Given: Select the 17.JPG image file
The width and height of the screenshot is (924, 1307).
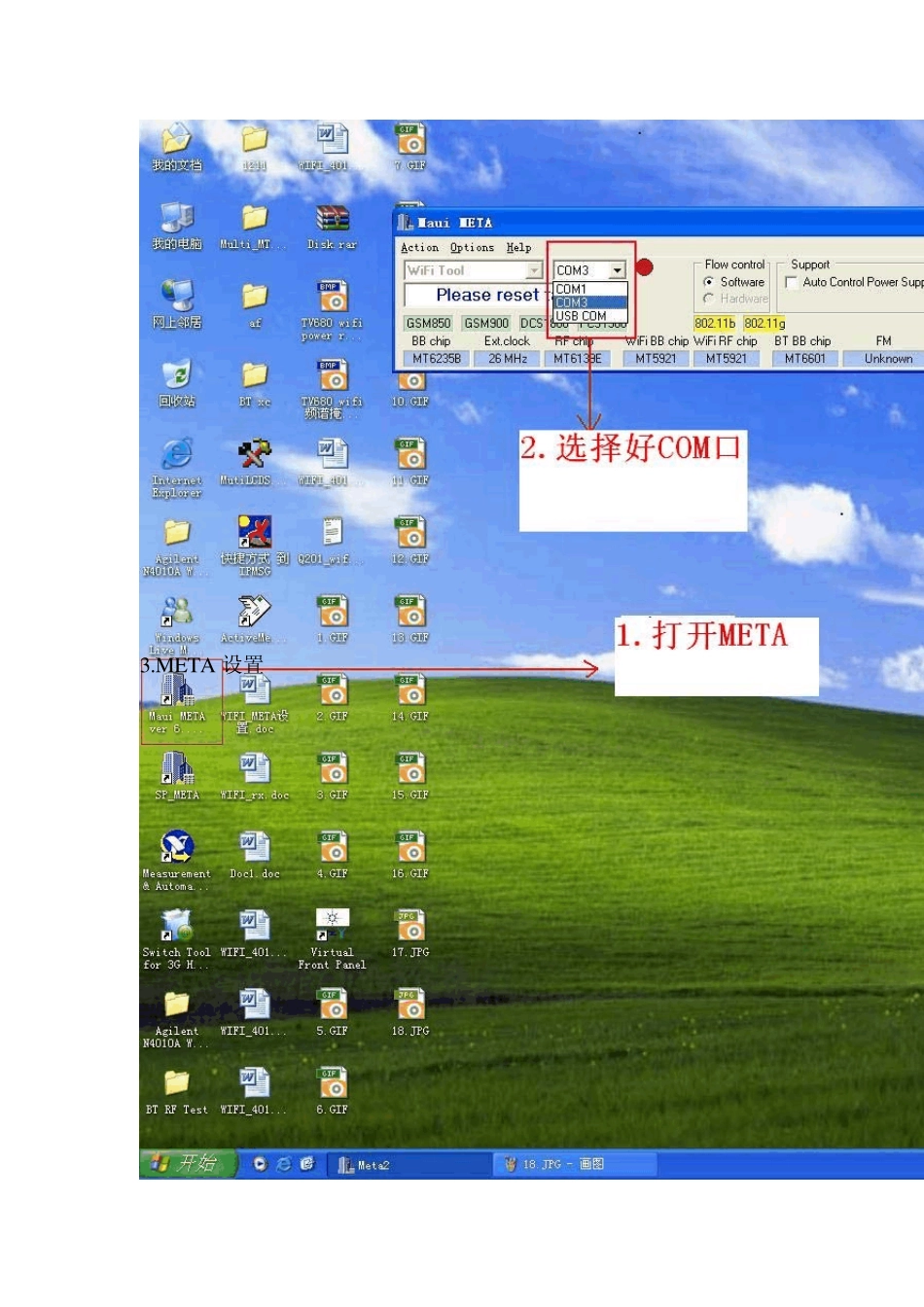Looking at the screenshot, I should coord(410,935).
